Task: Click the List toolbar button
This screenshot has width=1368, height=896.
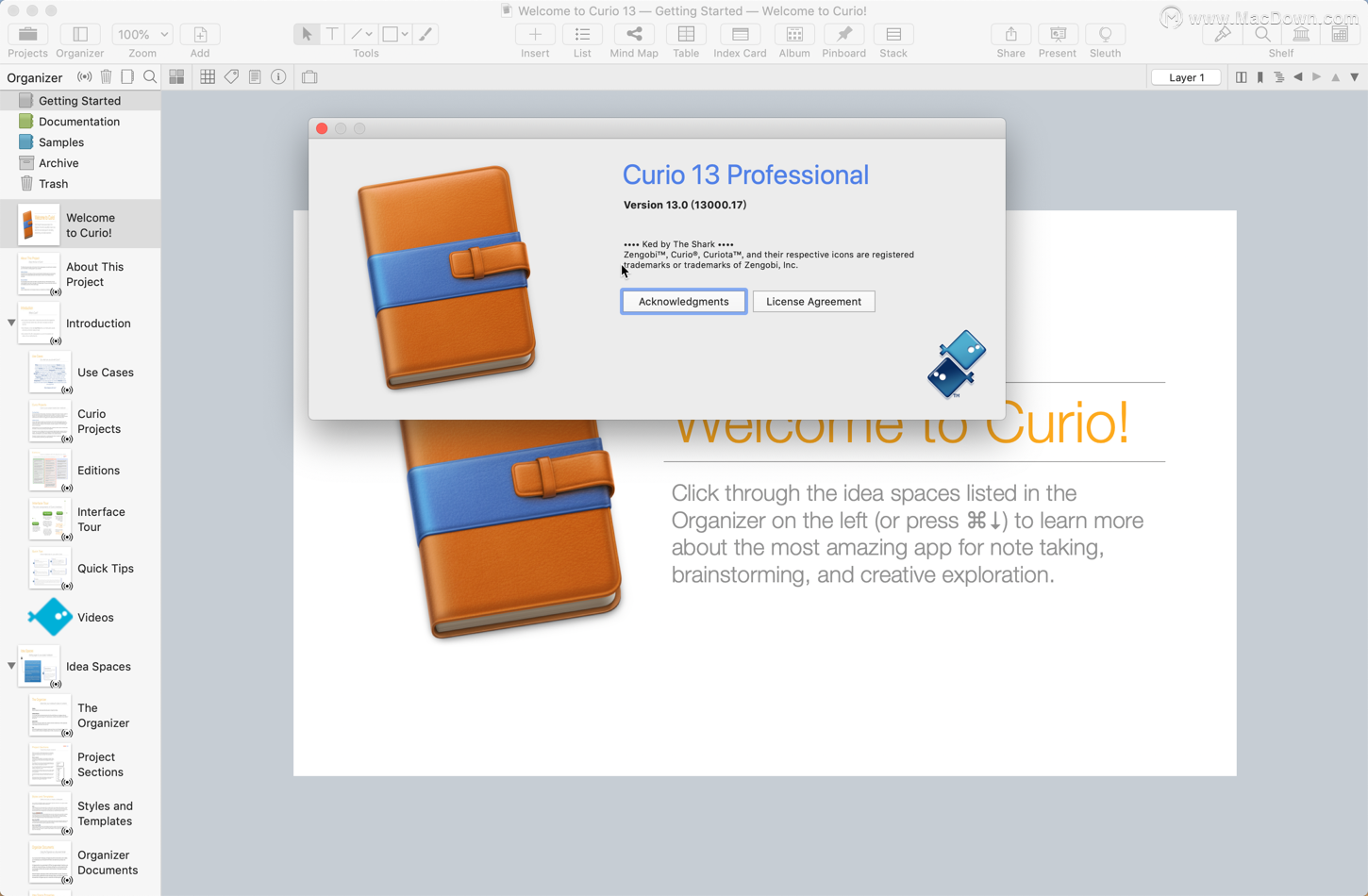Action: pyautogui.click(x=582, y=35)
